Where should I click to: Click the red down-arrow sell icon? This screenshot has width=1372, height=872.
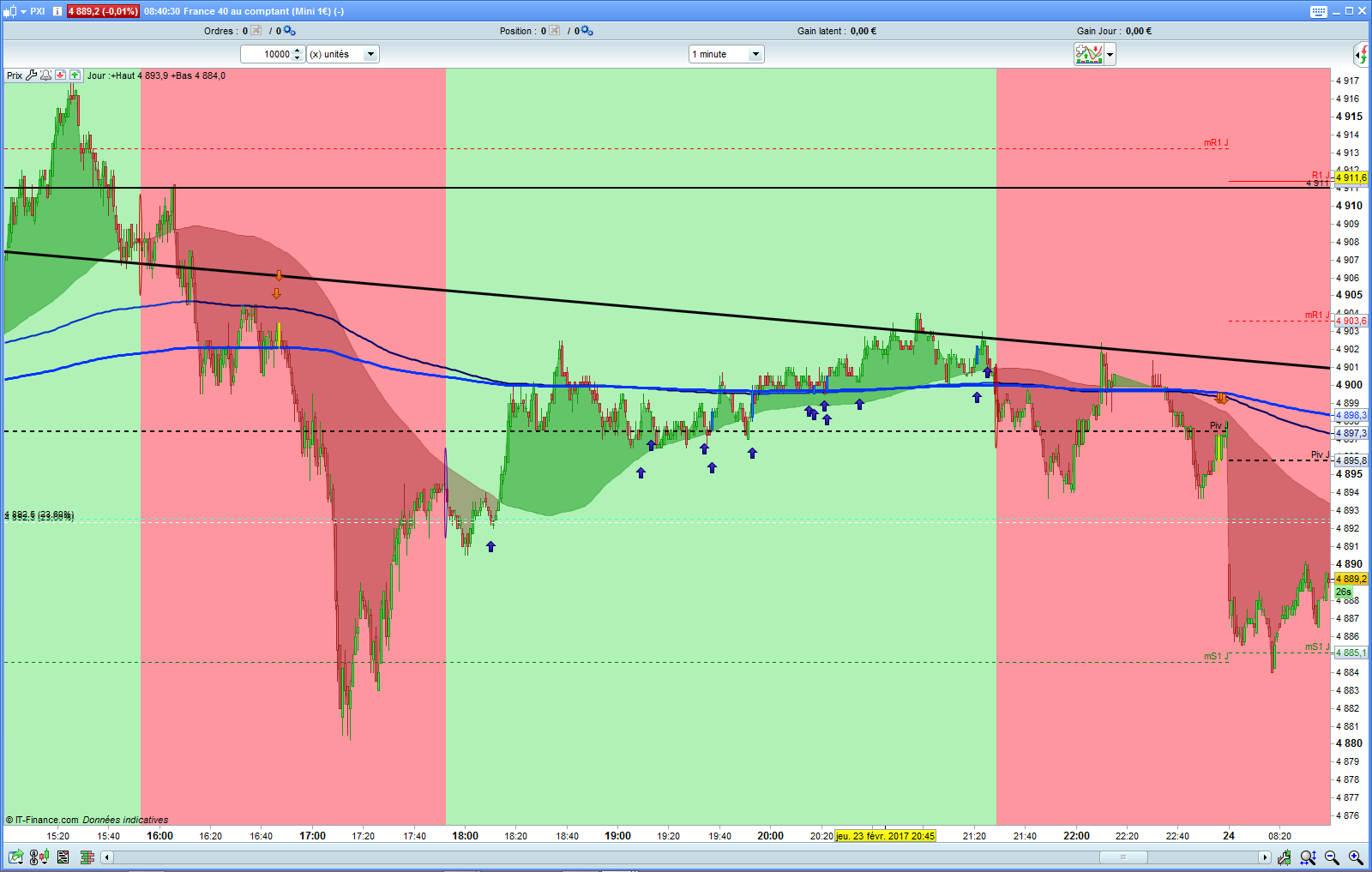(60, 75)
